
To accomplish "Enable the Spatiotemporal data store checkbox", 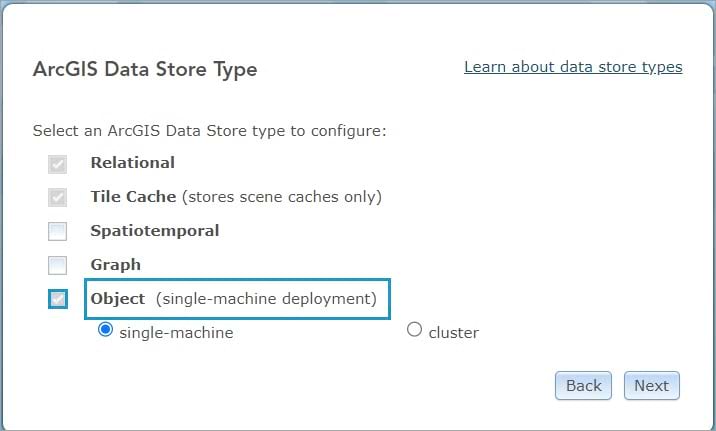I will coord(58,231).
